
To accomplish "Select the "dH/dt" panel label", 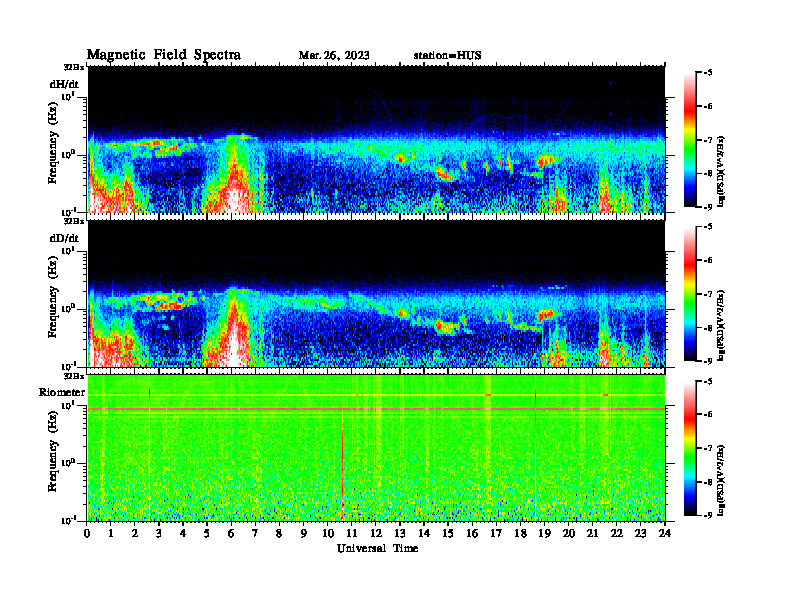I will [64, 84].
